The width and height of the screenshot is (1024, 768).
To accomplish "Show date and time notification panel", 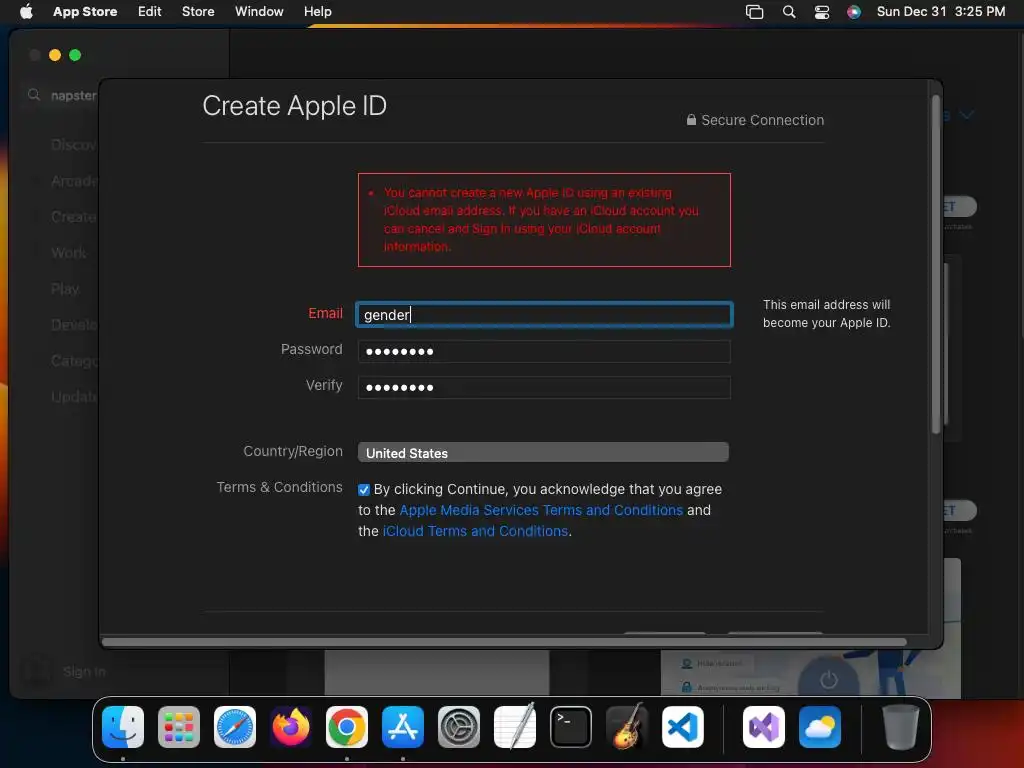I will (940, 11).
